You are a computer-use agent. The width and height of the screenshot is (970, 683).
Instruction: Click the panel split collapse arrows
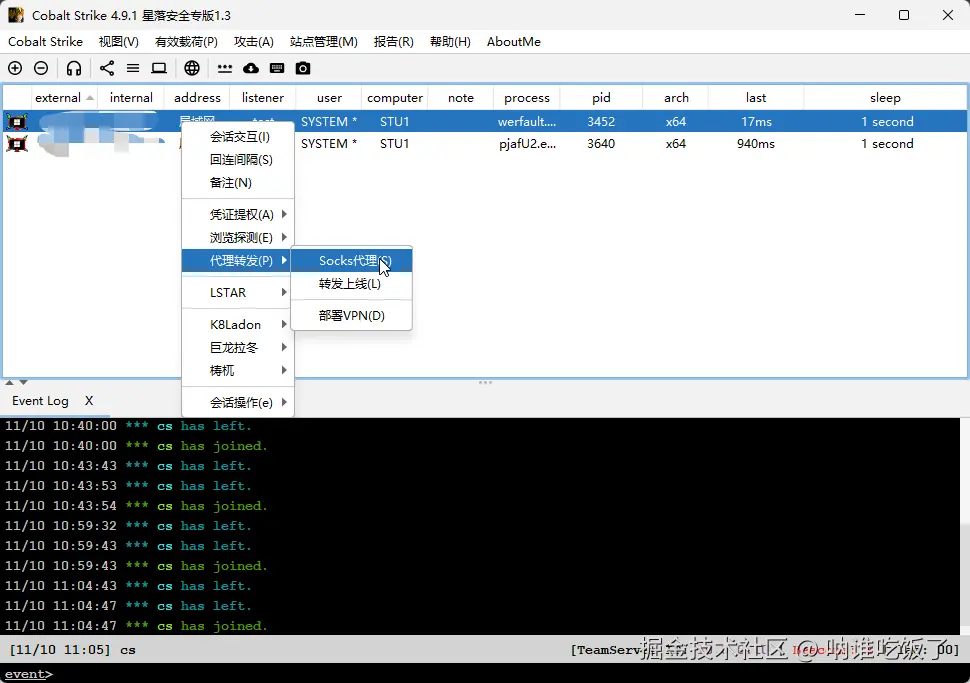17,382
